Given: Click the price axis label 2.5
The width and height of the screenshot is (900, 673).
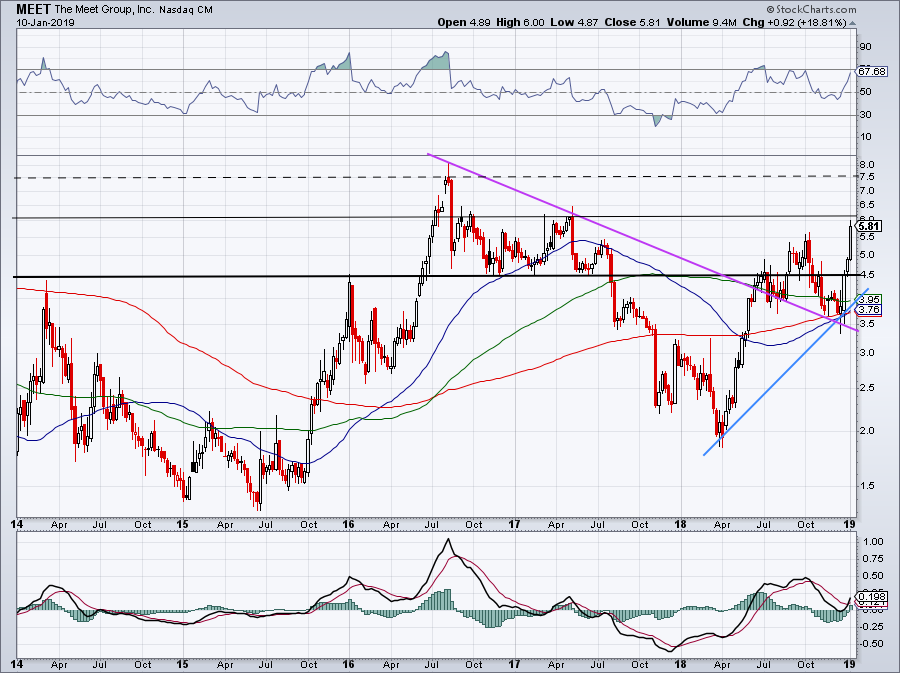Looking at the screenshot, I should [x=867, y=388].
